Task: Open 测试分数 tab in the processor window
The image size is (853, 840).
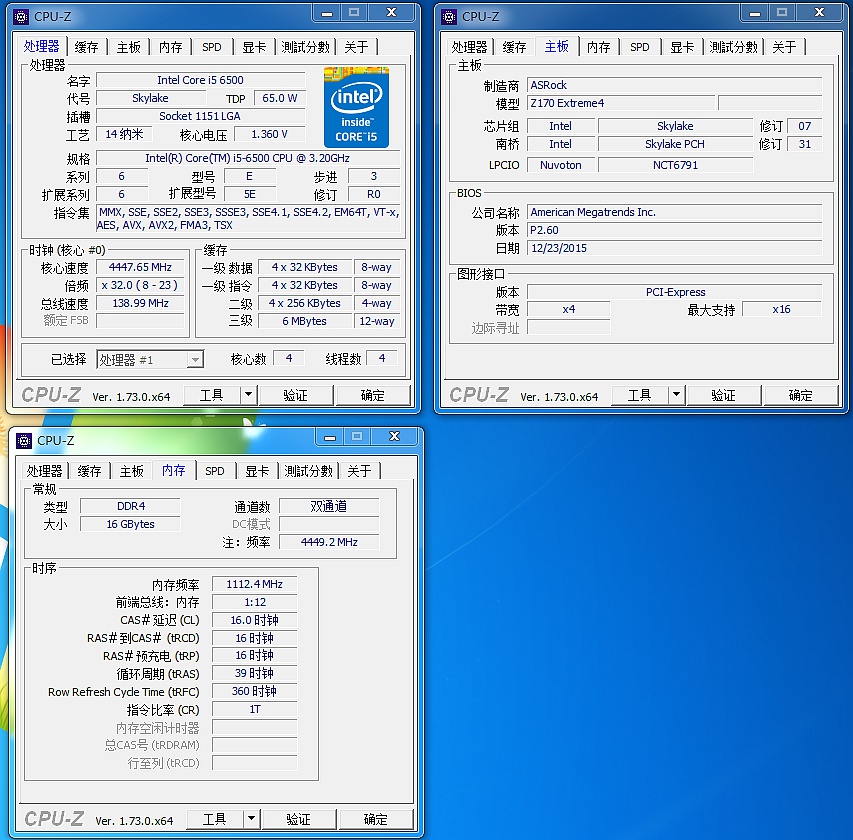Action: click(306, 47)
